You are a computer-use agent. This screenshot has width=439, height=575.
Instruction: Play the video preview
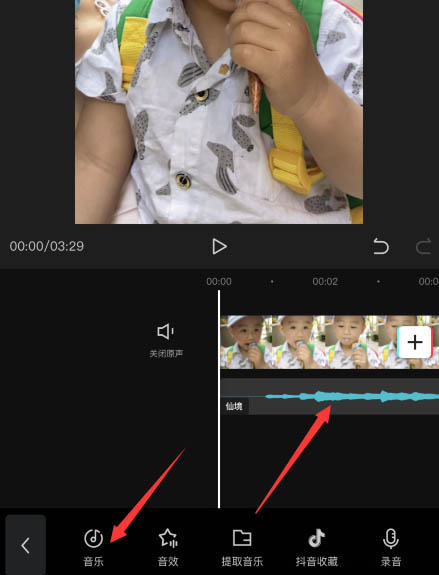(219, 246)
